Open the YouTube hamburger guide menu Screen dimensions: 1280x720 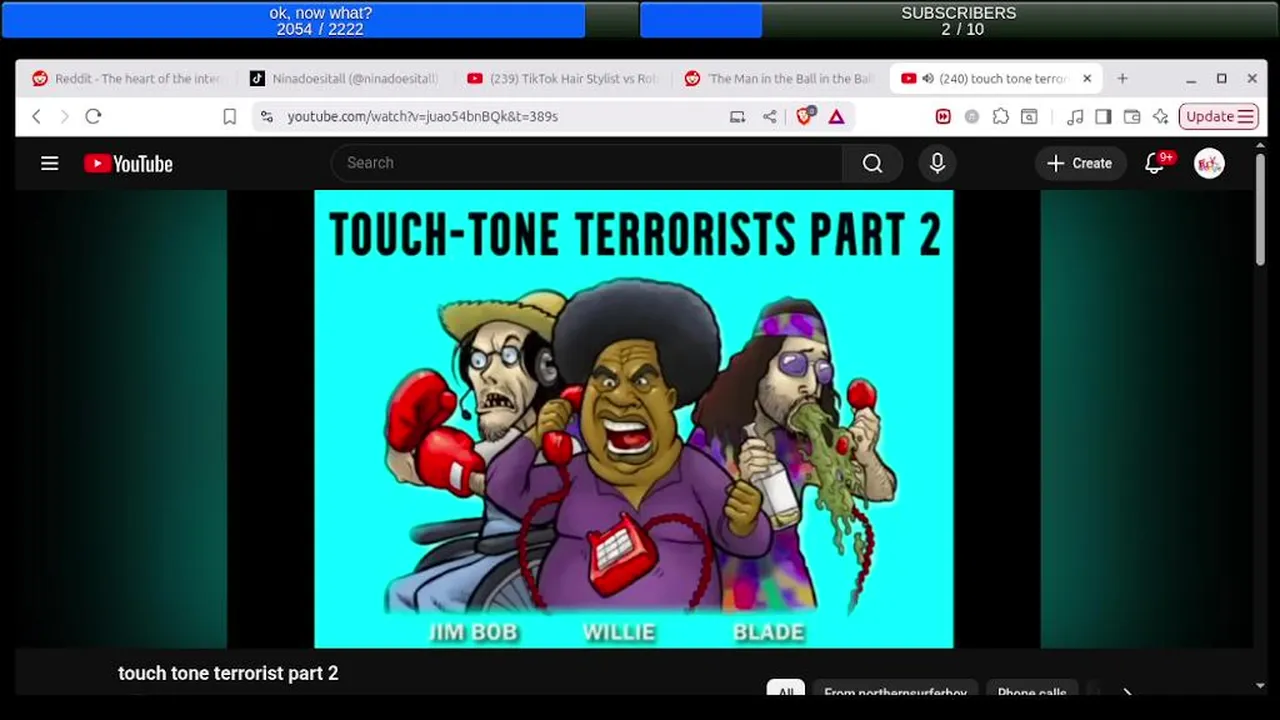coord(49,163)
